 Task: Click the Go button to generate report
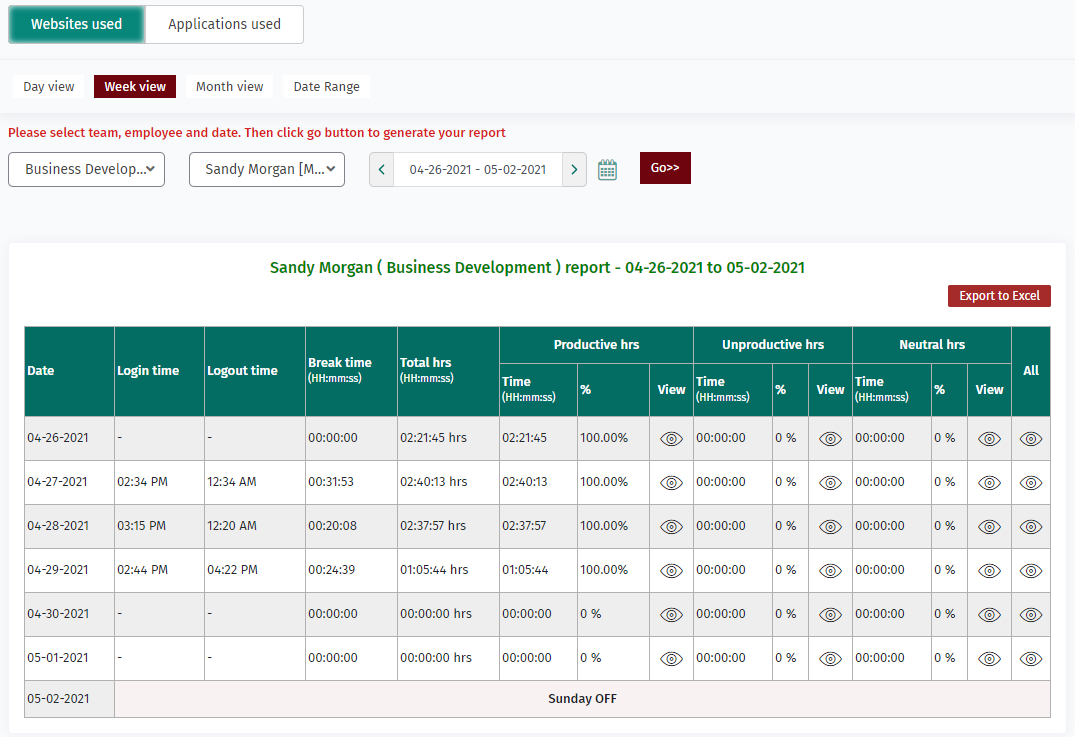[664, 167]
